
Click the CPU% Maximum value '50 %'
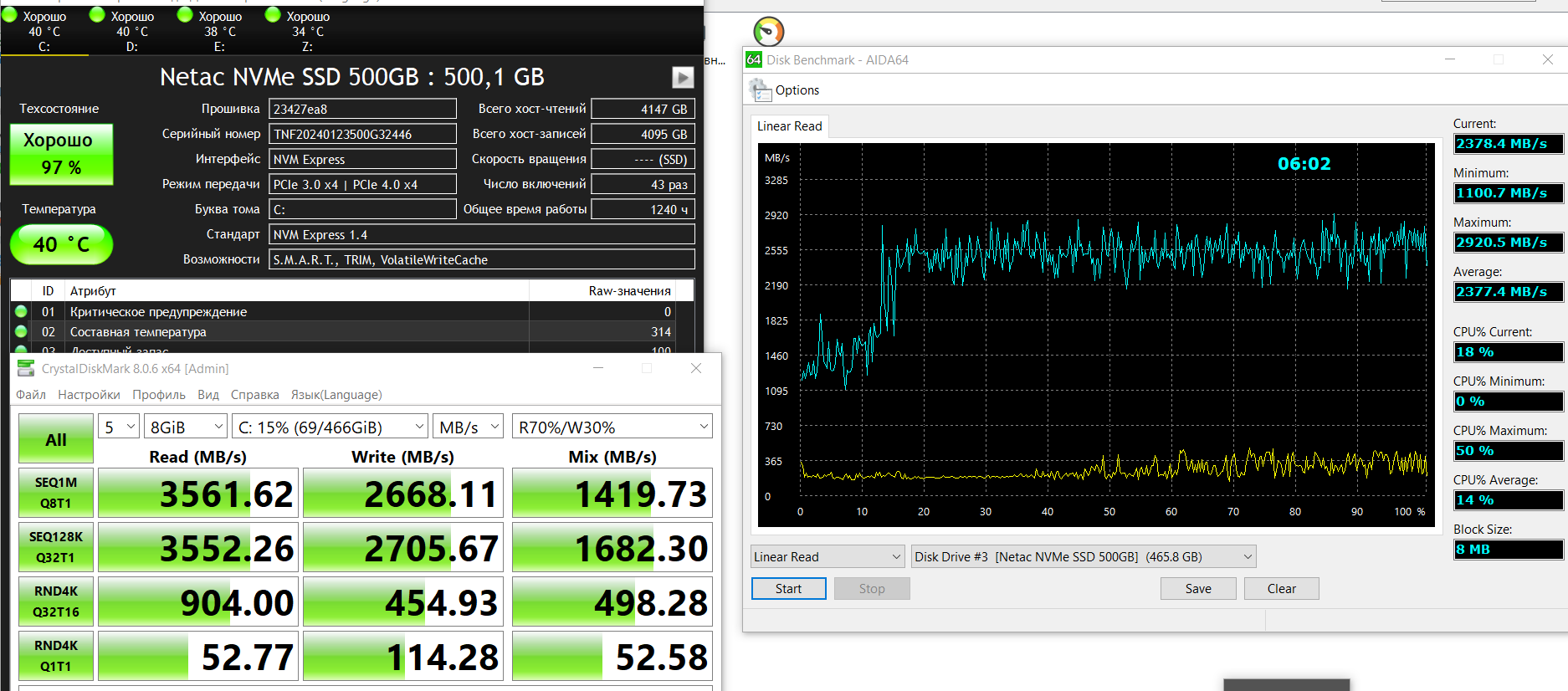tap(1508, 451)
